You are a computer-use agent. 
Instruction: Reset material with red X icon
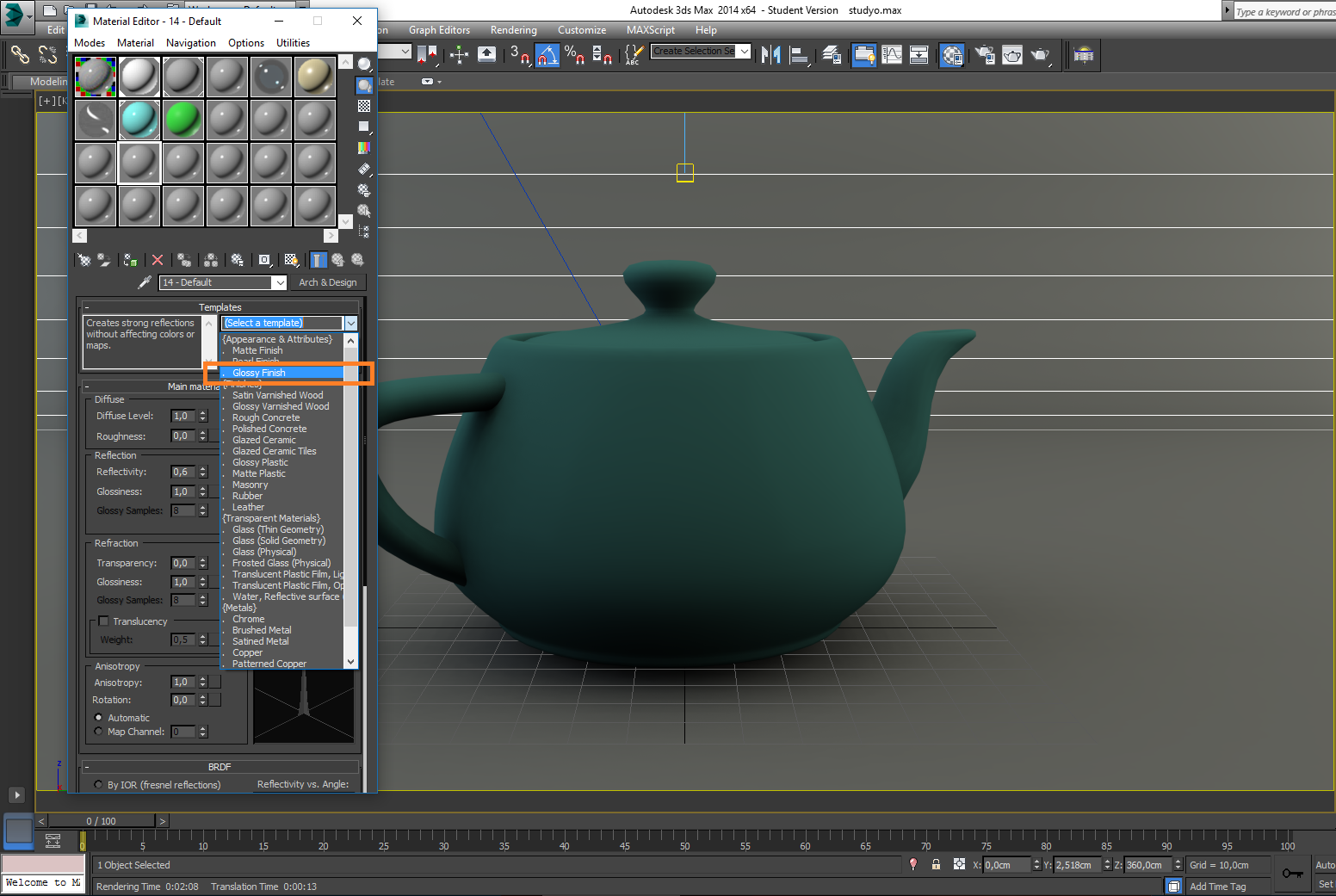[158, 259]
